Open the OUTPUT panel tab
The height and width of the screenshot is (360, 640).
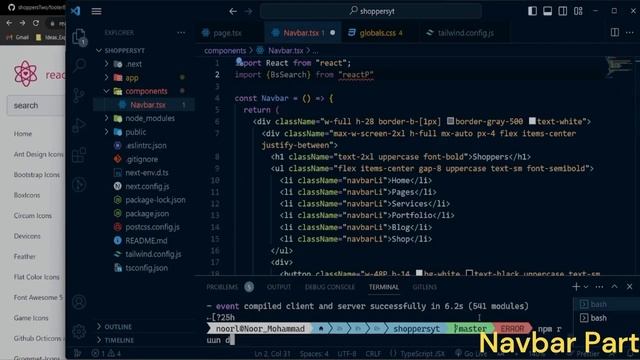pos(279,287)
